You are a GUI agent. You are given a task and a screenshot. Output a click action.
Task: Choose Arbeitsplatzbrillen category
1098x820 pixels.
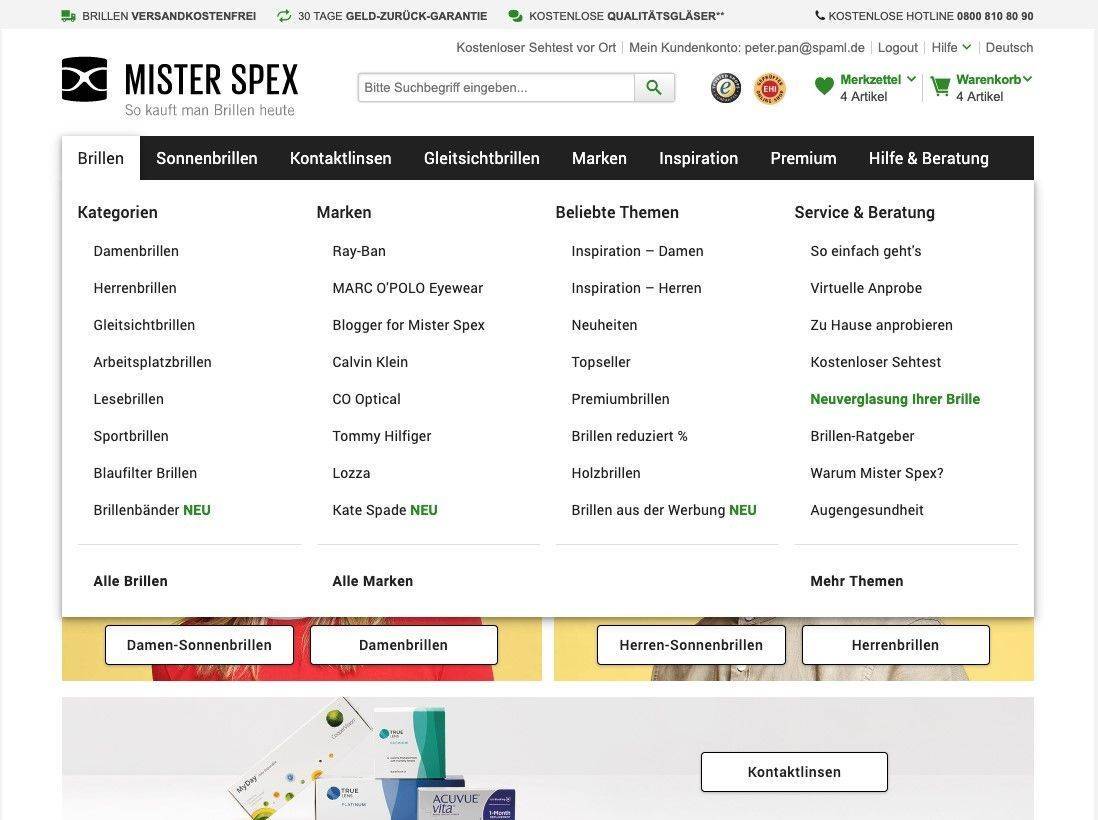tap(153, 362)
